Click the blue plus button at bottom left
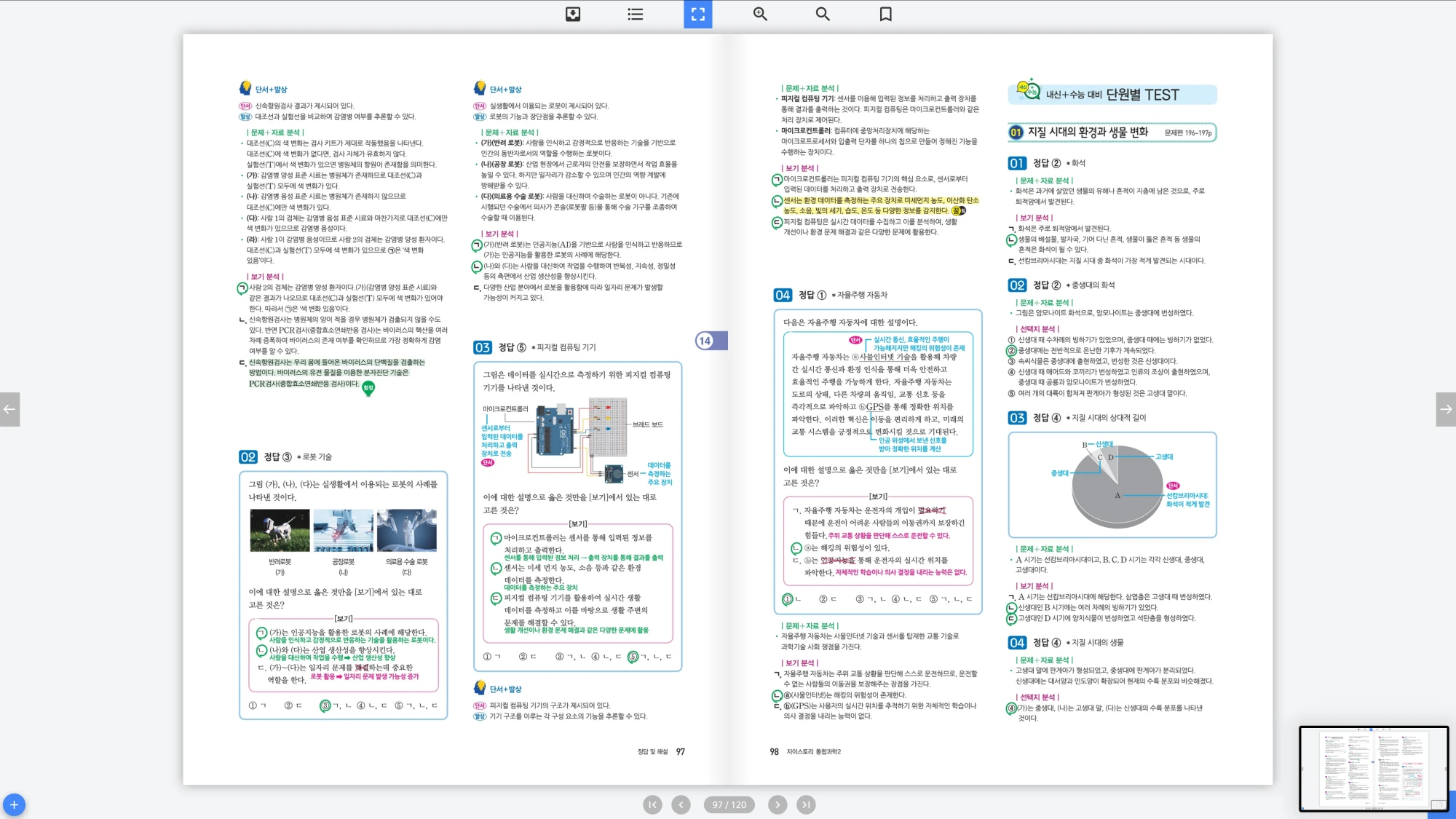Image resolution: width=1456 pixels, height=819 pixels. [x=15, y=805]
